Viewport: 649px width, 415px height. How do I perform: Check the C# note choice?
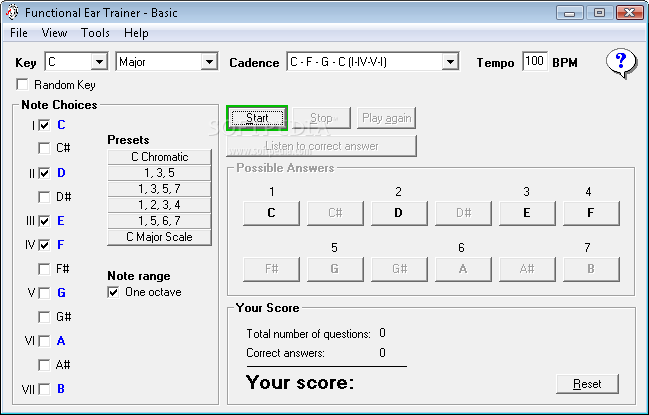44,148
